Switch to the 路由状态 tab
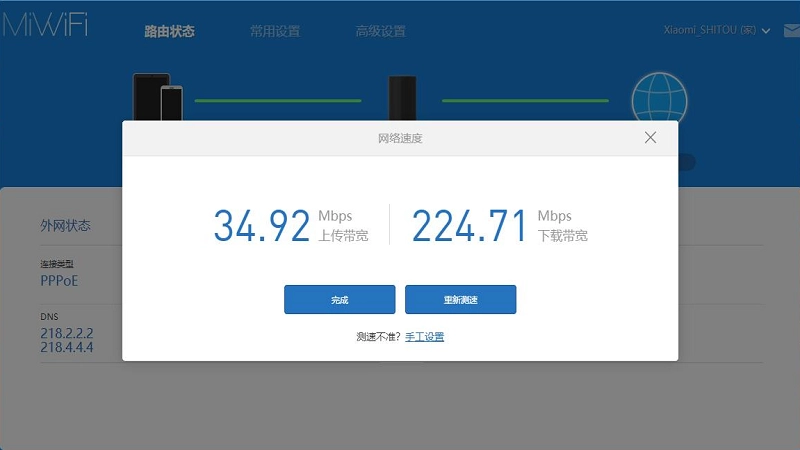This screenshot has width=800, height=450. click(x=169, y=31)
